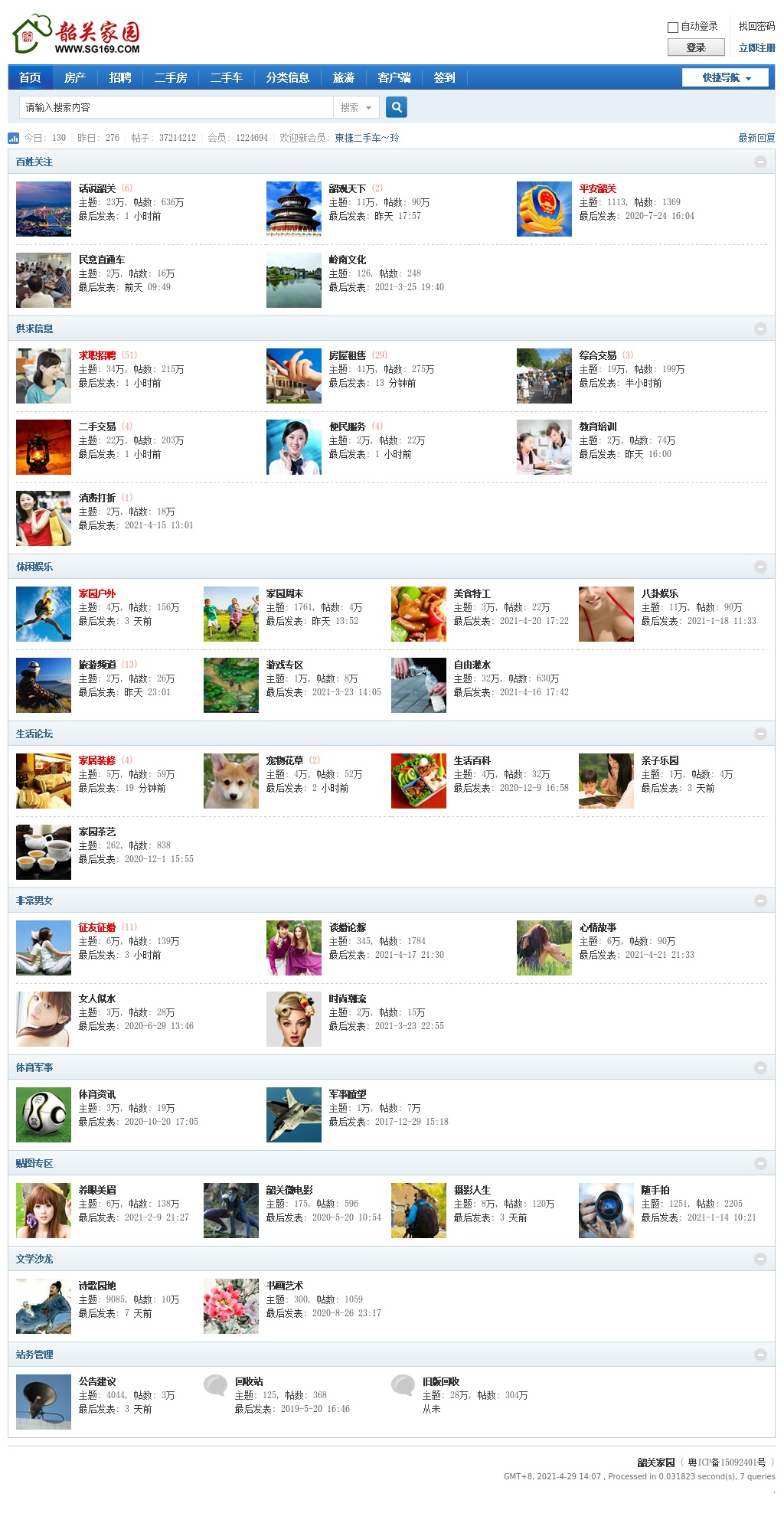Collapse the 休闲娱乐 section toggle
Screen dimensions: 784x1536
(760, 567)
